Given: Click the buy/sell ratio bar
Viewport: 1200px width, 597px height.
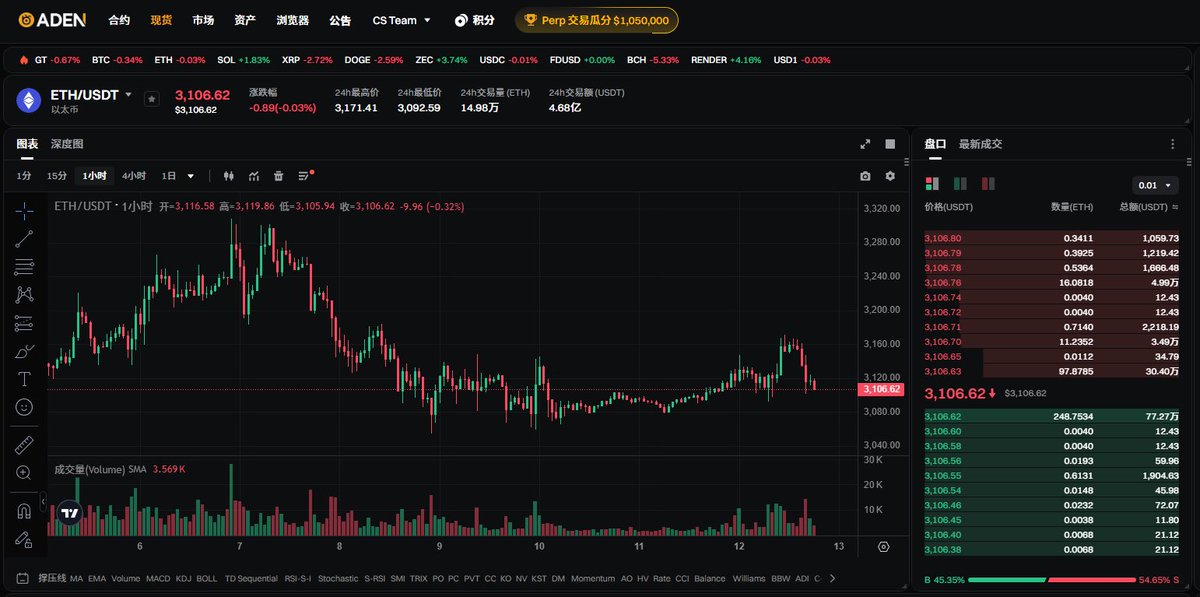Looking at the screenshot, I should coord(1052,580).
